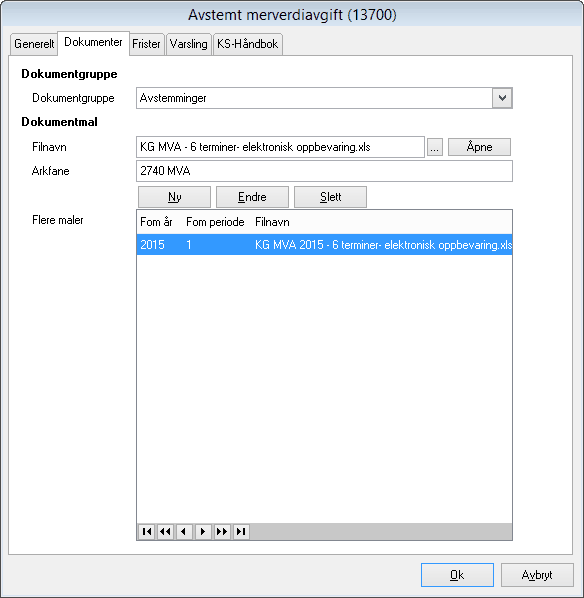The height and width of the screenshot is (598, 584).
Task: Cancel with the Avbryt button
Action: click(537, 575)
